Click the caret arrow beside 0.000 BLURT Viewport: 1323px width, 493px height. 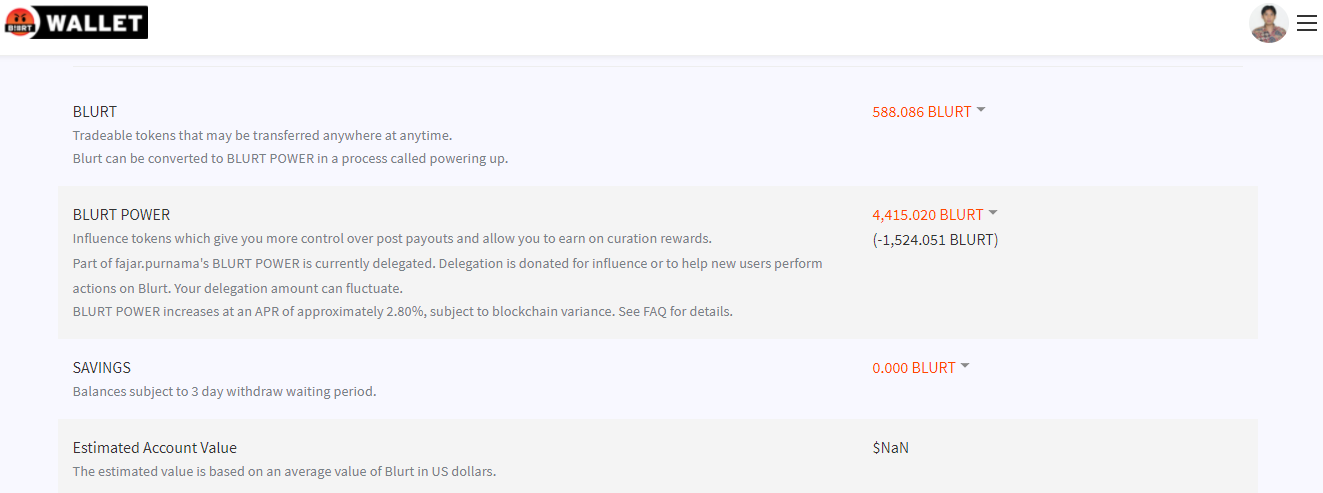pos(965,366)
